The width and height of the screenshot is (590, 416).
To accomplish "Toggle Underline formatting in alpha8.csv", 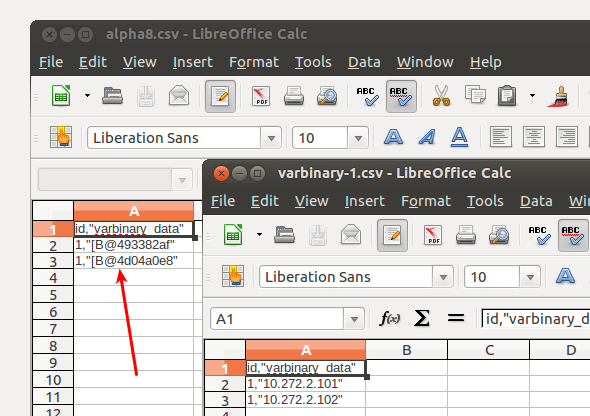I will pyautogui.click(x=459, y=137).
